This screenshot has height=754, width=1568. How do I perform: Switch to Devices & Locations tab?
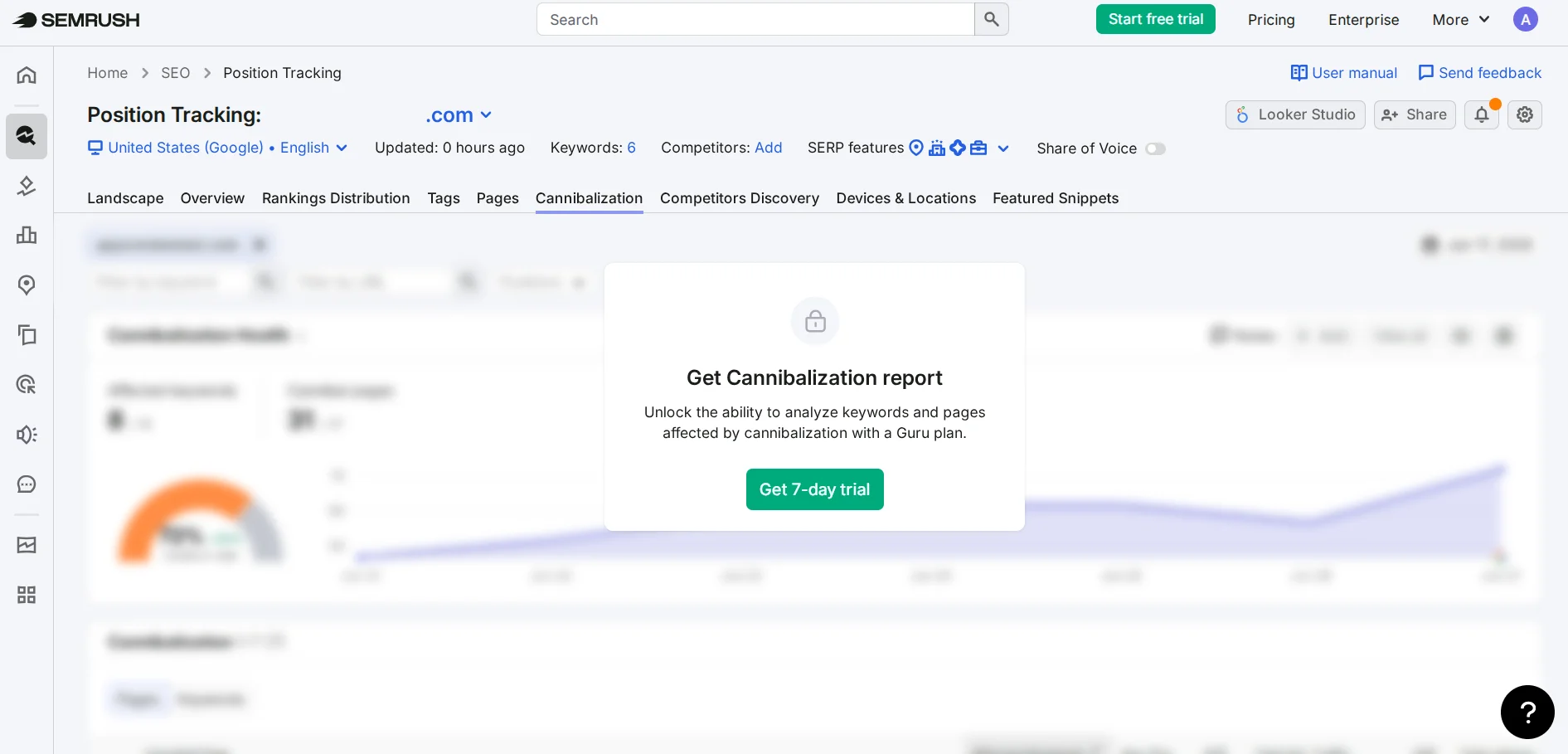(906, 198)
